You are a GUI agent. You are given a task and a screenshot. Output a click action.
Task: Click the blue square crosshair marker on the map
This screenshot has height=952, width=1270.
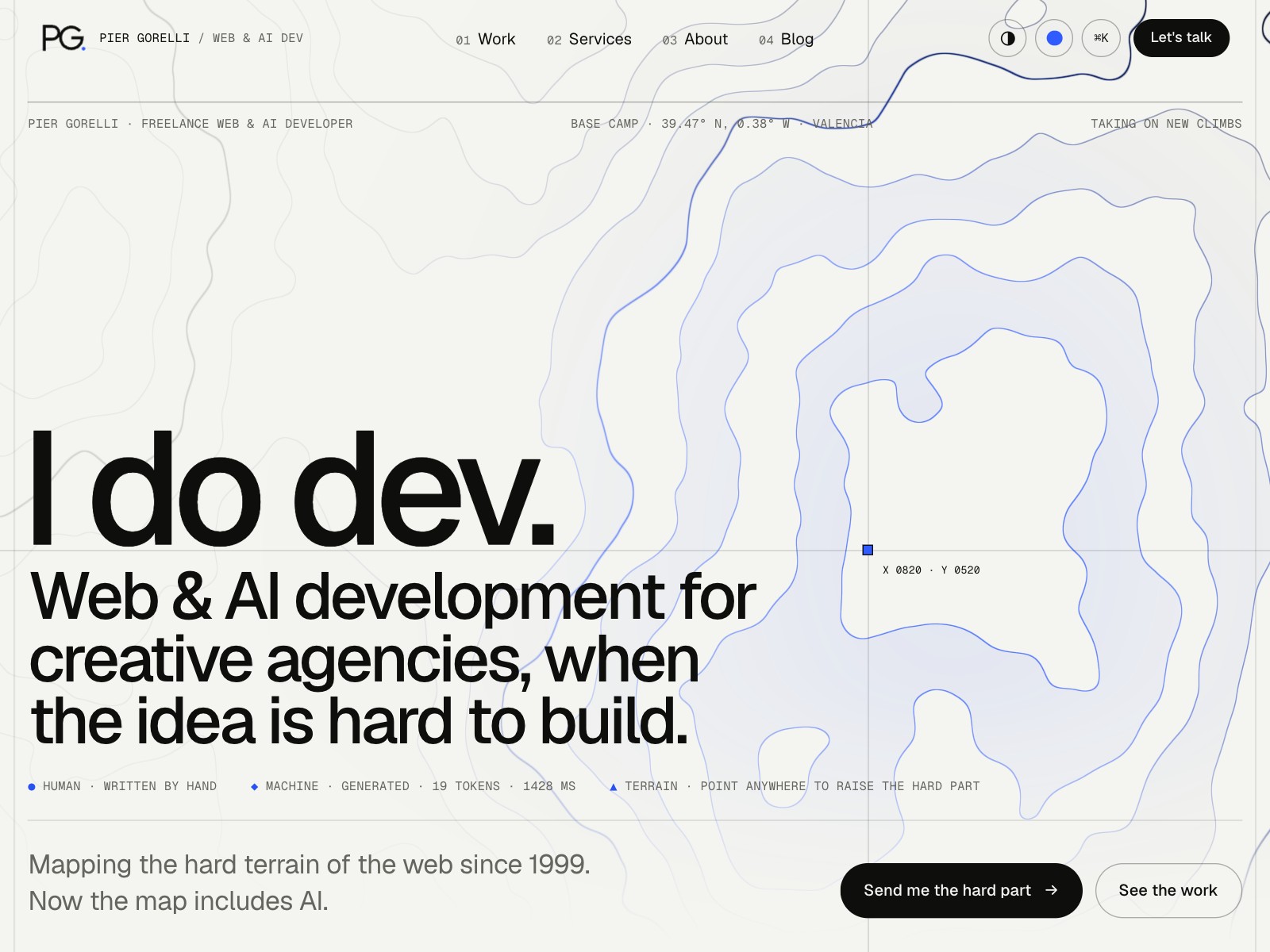pos(868,550)
